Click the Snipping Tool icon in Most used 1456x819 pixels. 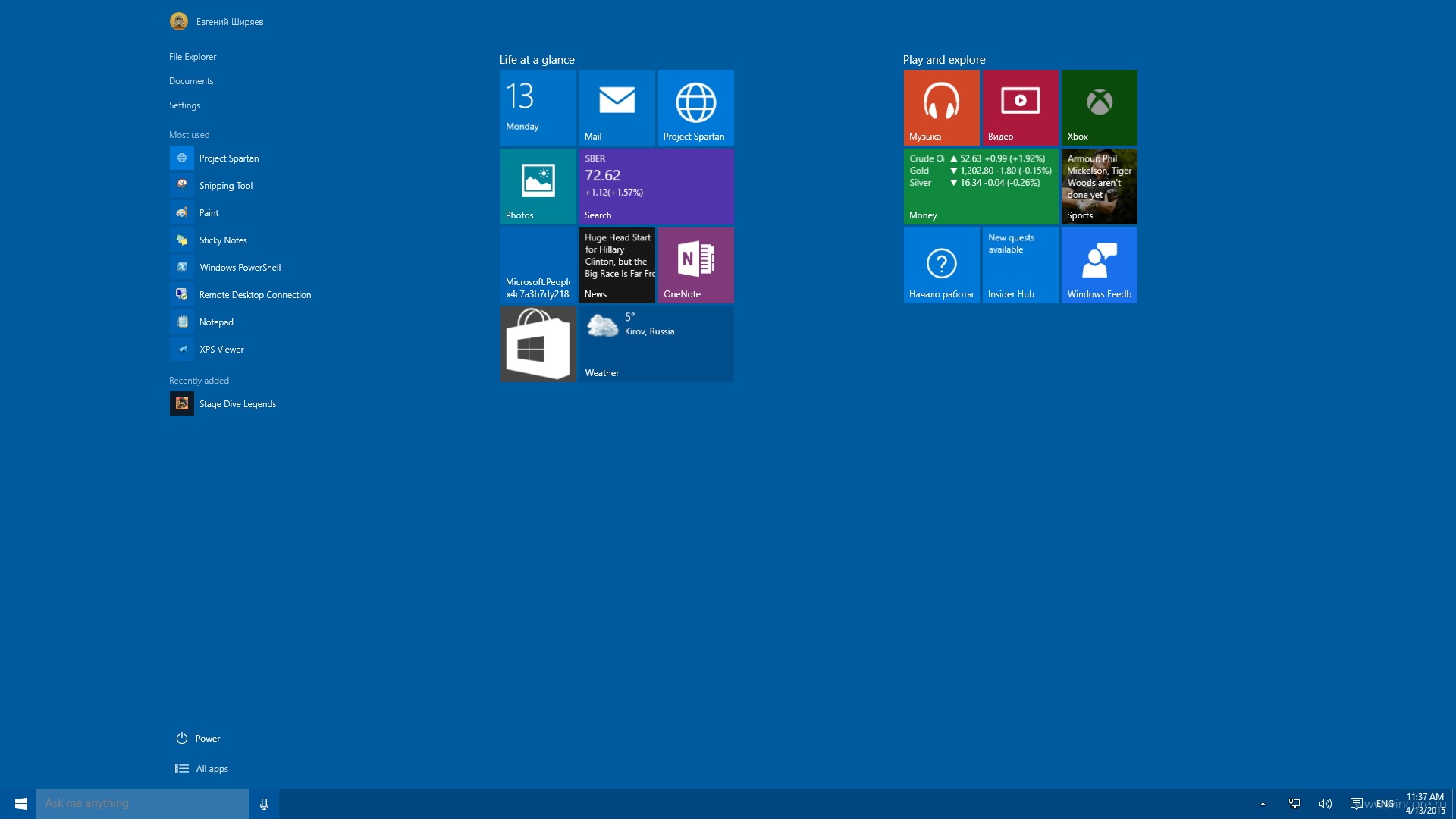pos(182,186)
